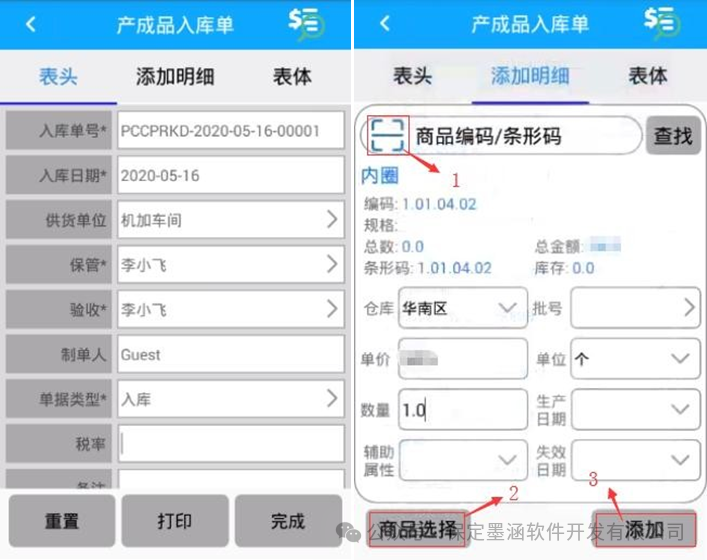Viewport: 707px width, 560px height.
Task: Switch to 表头 tab on right screen
Action: coord(413,75)
